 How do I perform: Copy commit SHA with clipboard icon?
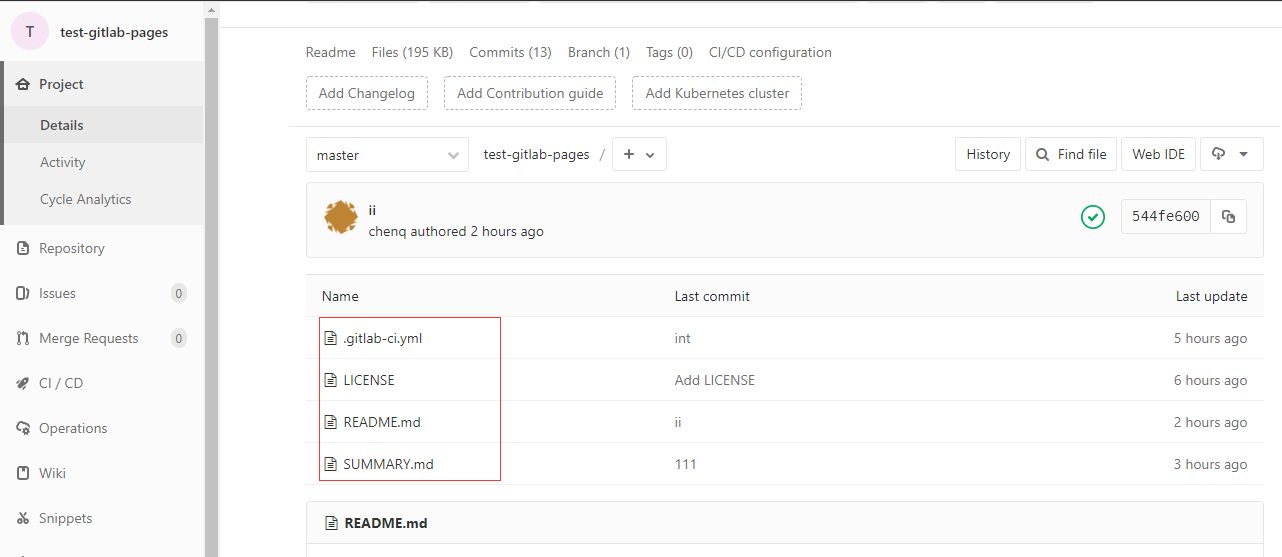point(1228,217)
